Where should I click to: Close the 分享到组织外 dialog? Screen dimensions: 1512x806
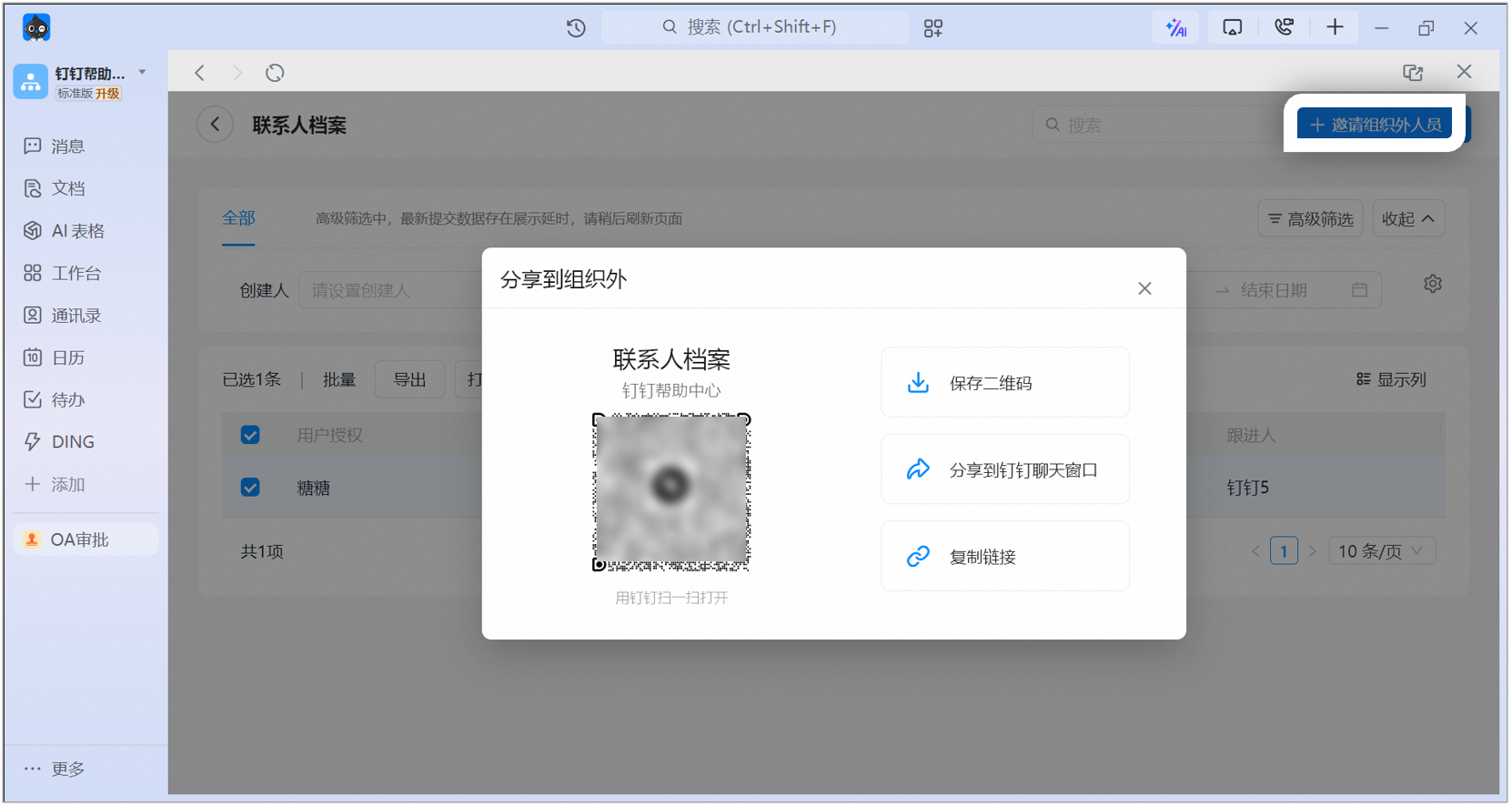click(1144, 288)
